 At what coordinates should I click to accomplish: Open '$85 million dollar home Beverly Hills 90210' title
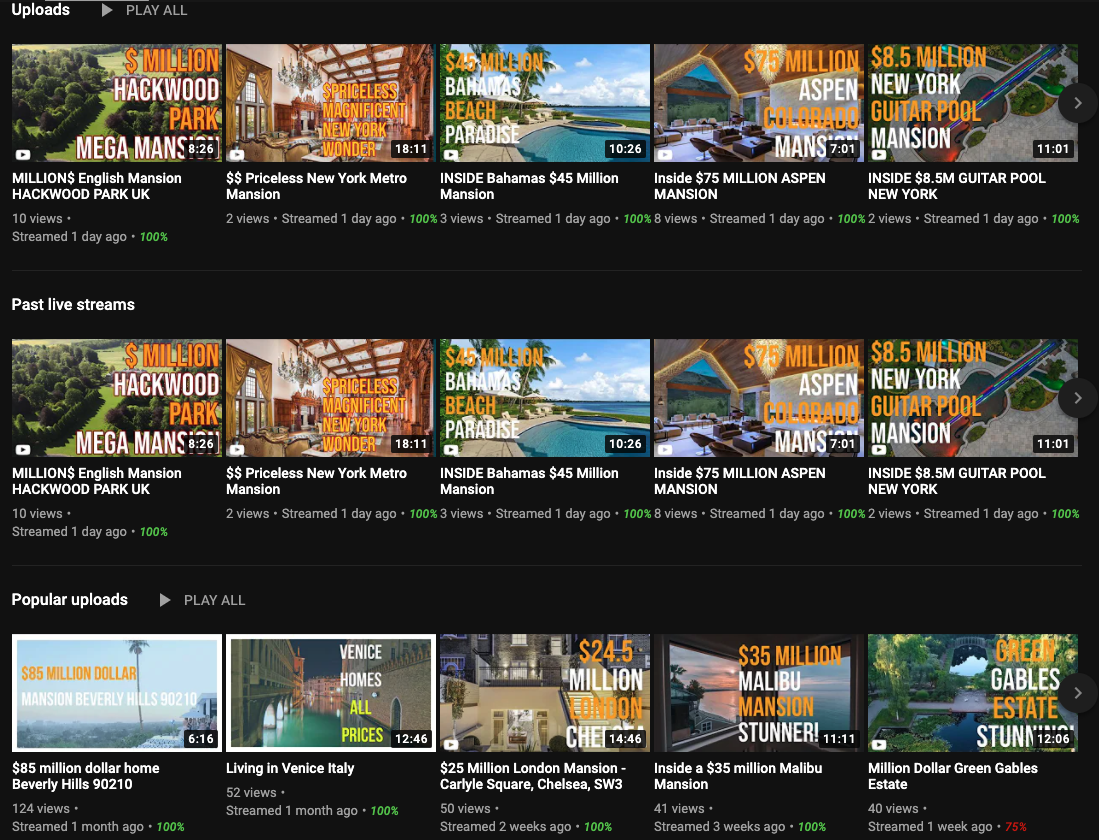(86, 776)
